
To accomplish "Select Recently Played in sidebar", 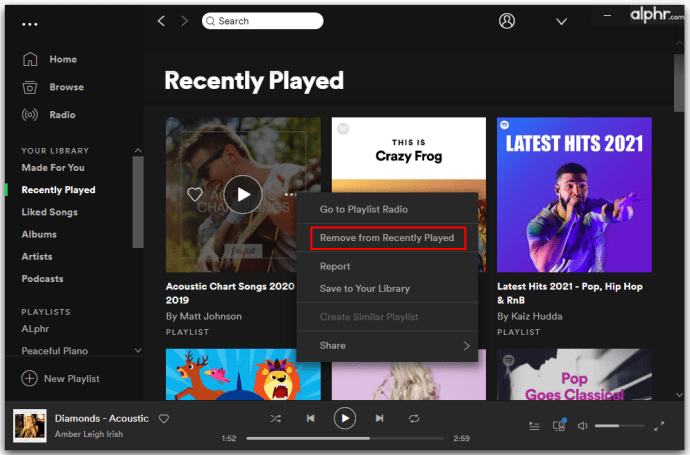I will [x=59, y=190].
